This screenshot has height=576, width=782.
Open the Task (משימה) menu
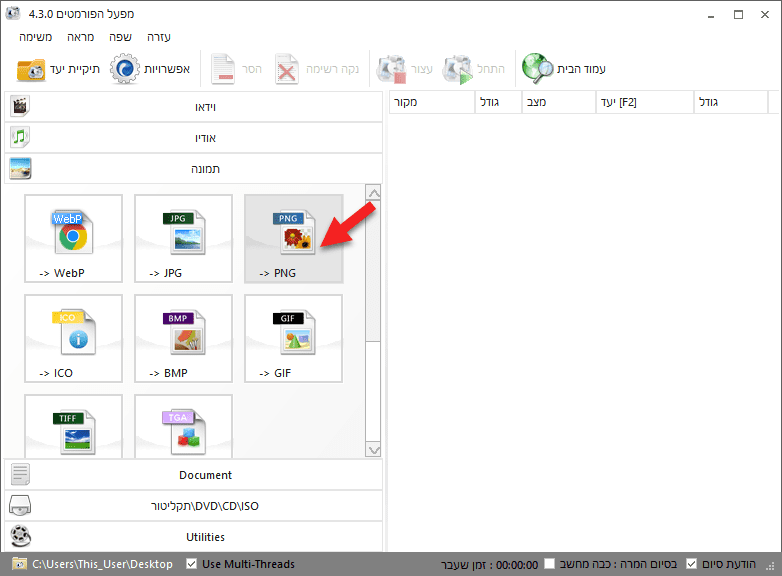(x=35, y=37)
